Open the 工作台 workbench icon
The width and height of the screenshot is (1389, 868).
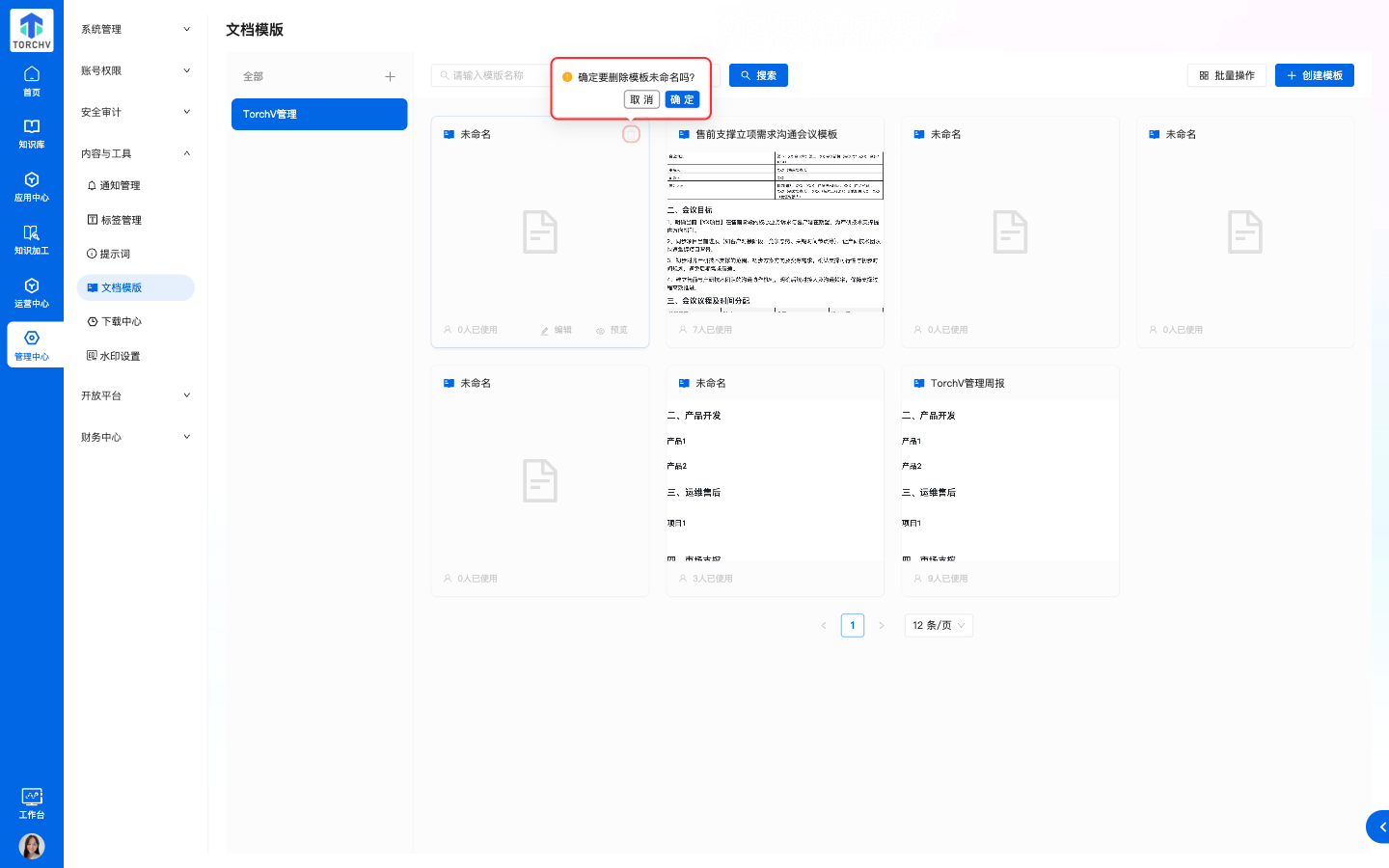[x=31, y=802]
